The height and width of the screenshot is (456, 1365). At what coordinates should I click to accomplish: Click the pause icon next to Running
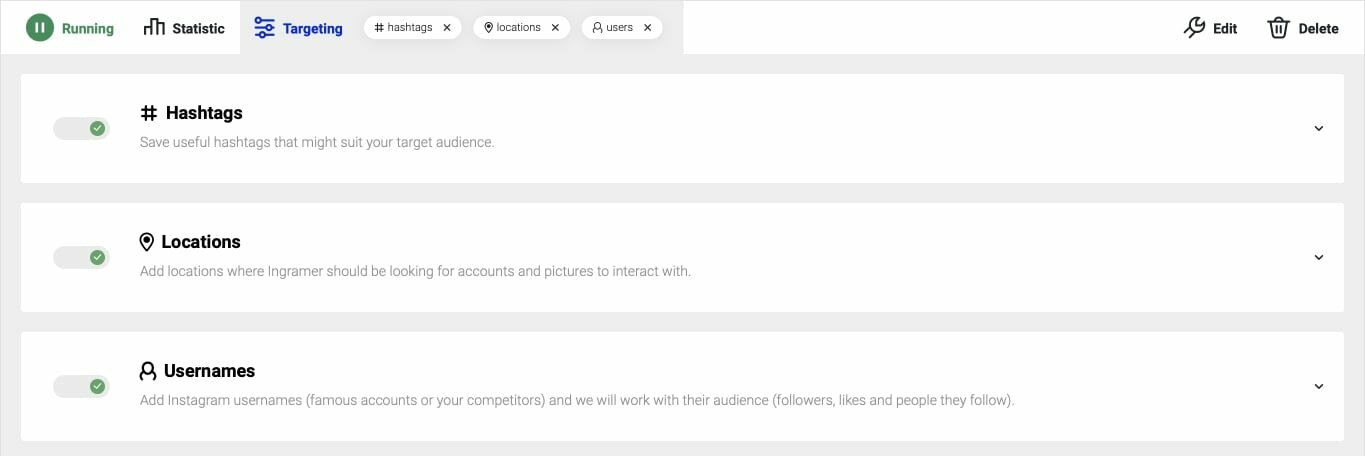[x=40, y=28]
